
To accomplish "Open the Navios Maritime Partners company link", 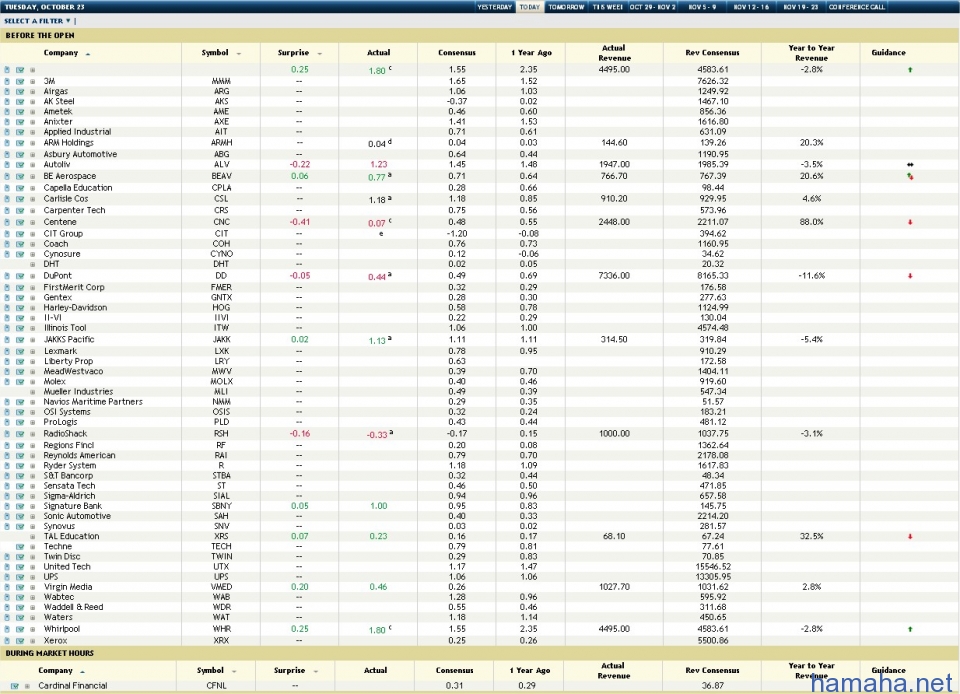I will [93, 402].
